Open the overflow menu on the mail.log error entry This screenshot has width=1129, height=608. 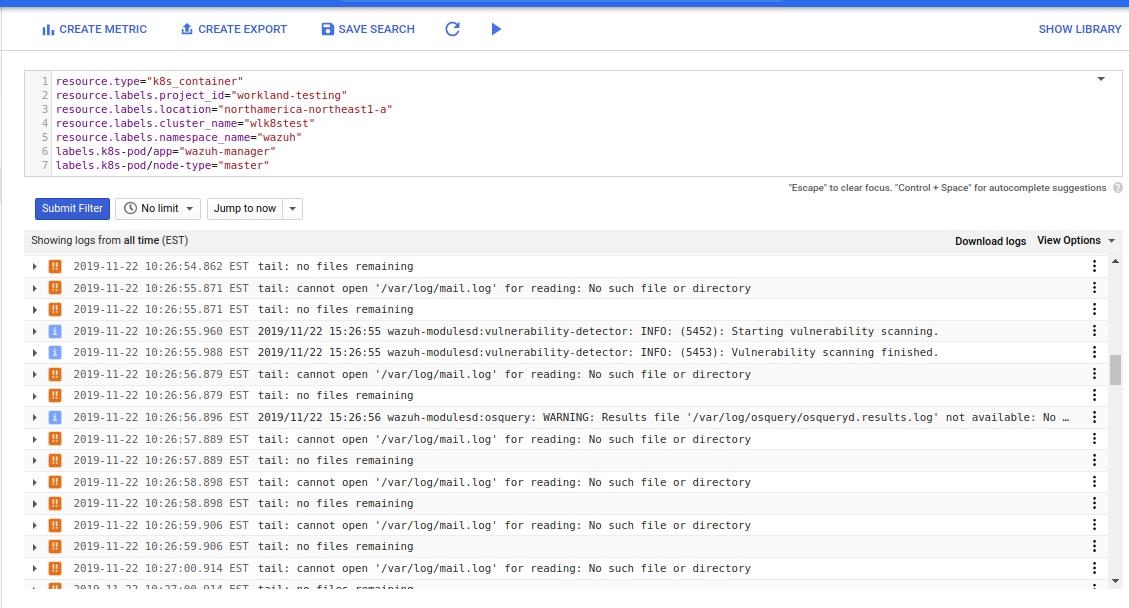[x=1094, y=288]
